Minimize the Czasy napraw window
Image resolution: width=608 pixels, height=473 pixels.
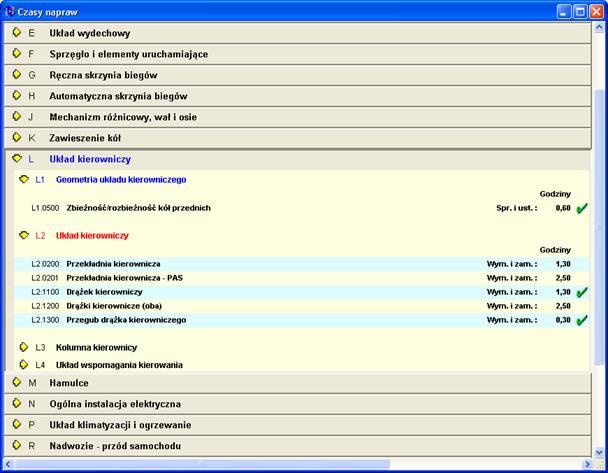point(564,12)
